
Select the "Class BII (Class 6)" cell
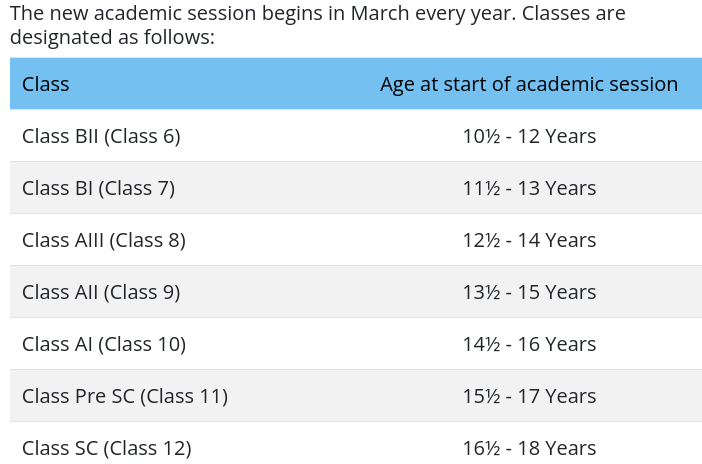point(101,136)
